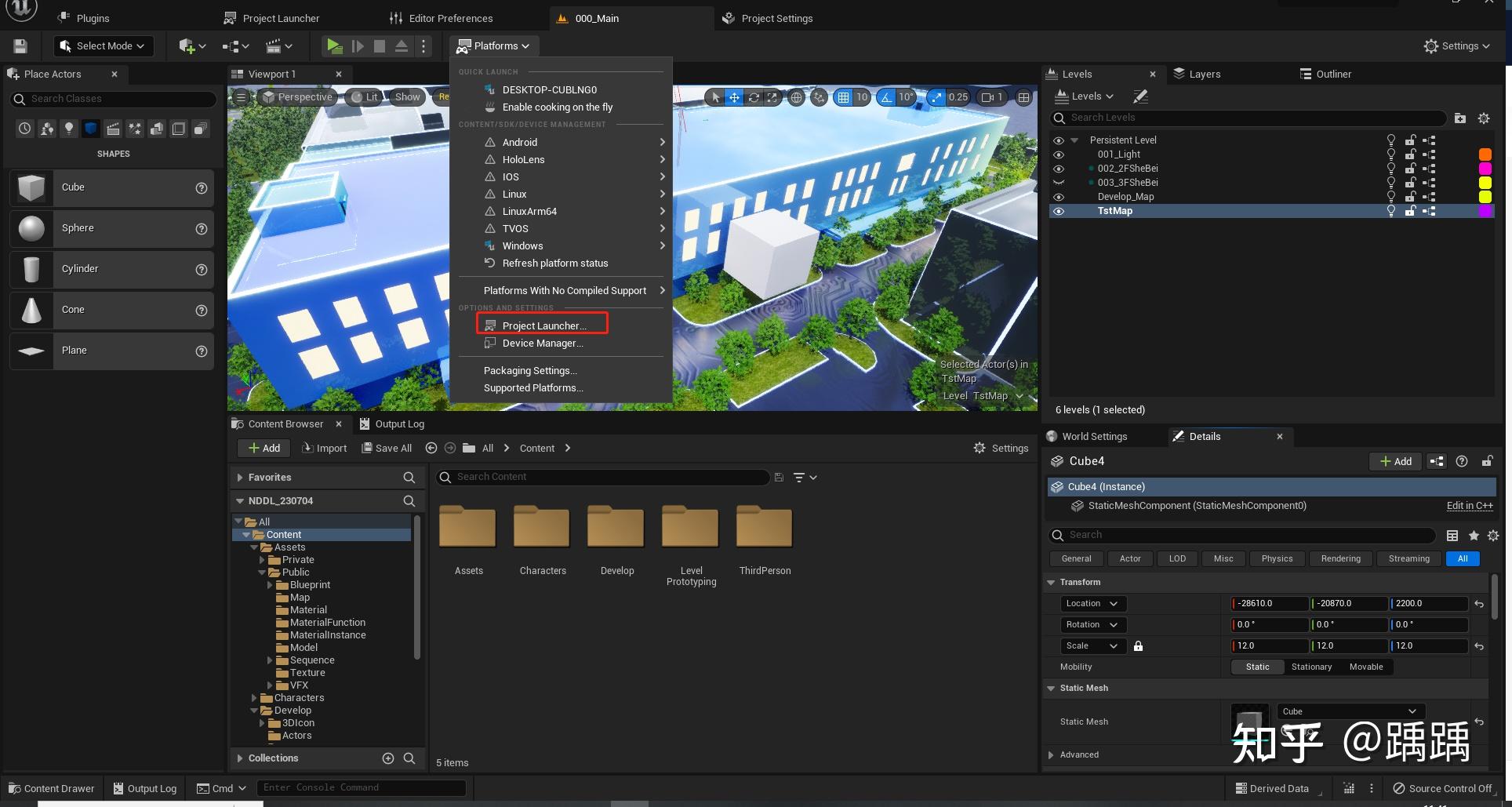The width and height of the screenshot is (1512, 807).
Task: Toggle eye icon for Develop_Map level
Action: (1059, 197)
